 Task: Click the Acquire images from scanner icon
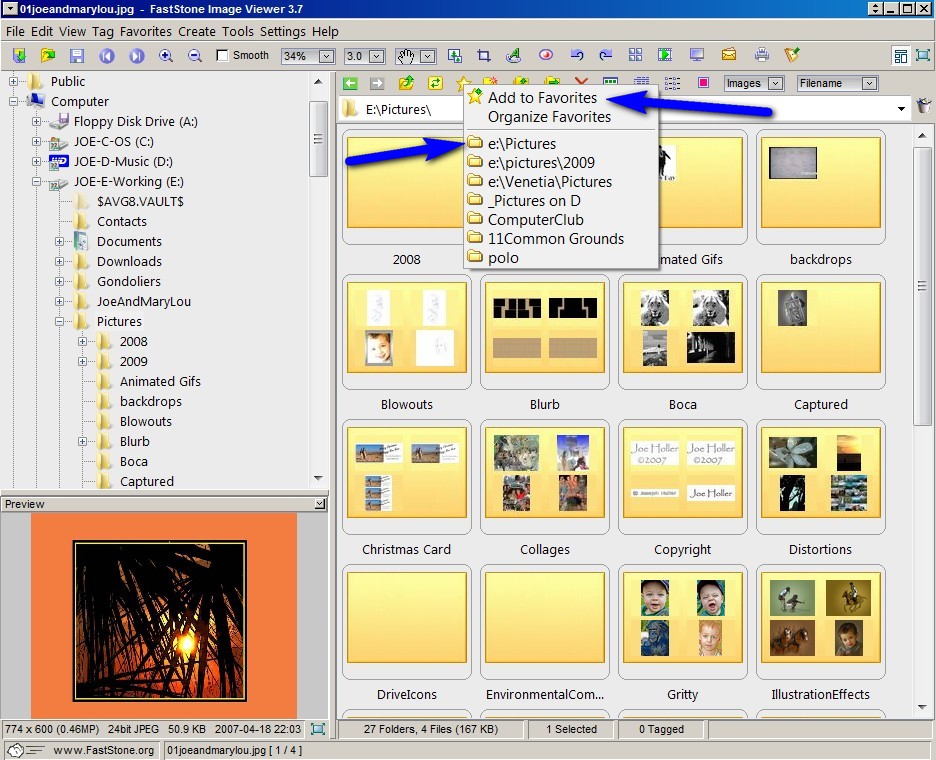(x=19, y=56)
